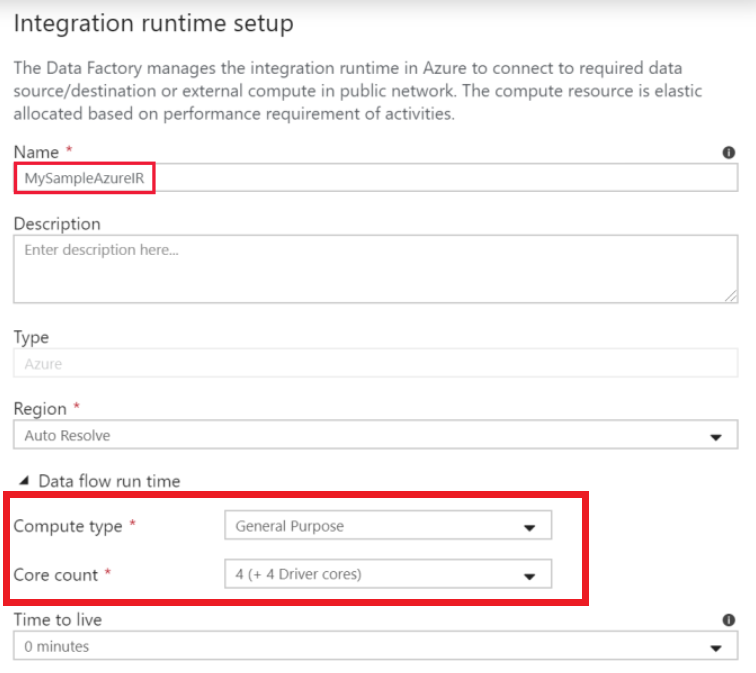
Task: Click the Description text area
Action: pos(376,269)
